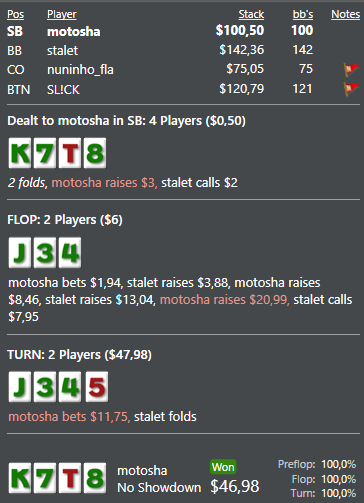Click the bb's column header
This screenshot has width=364, height=503.
pyautogui.click(x=303, y=14)
